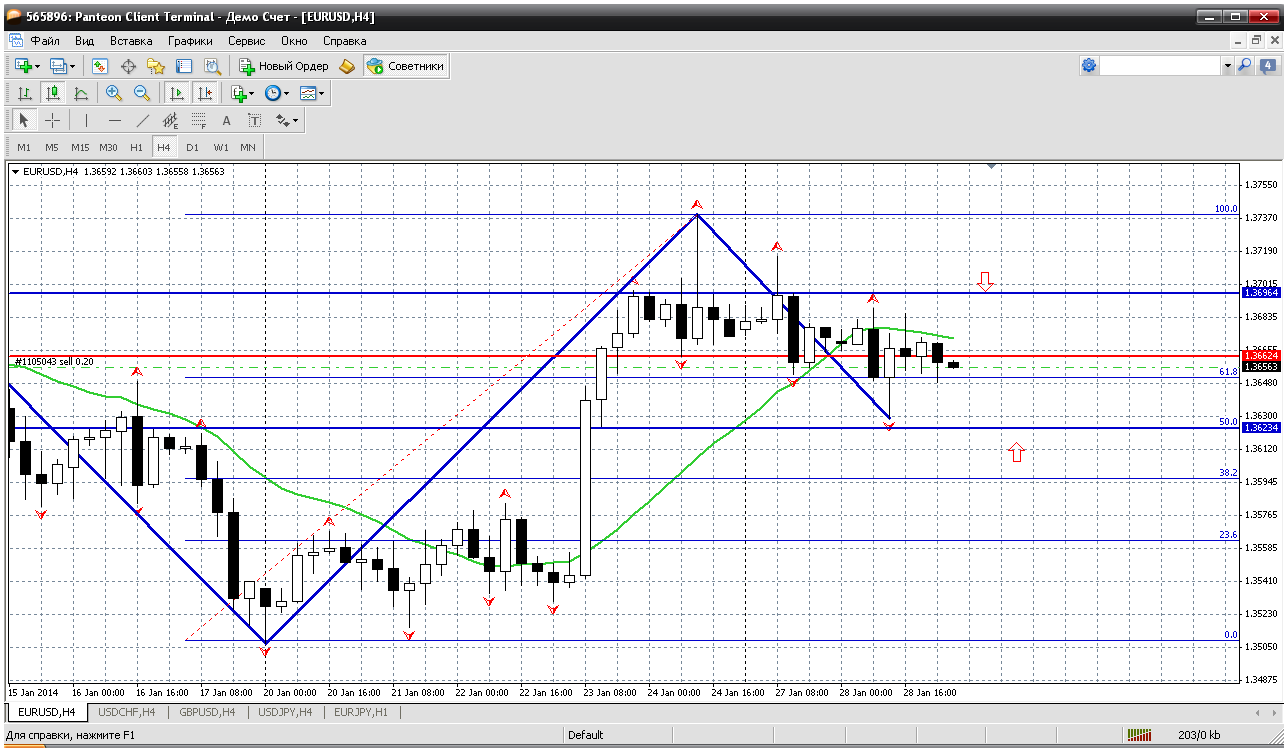Screen dimensions: 1288x748
Task: Open the Вставка menu
Action: [x=131, y=41]
